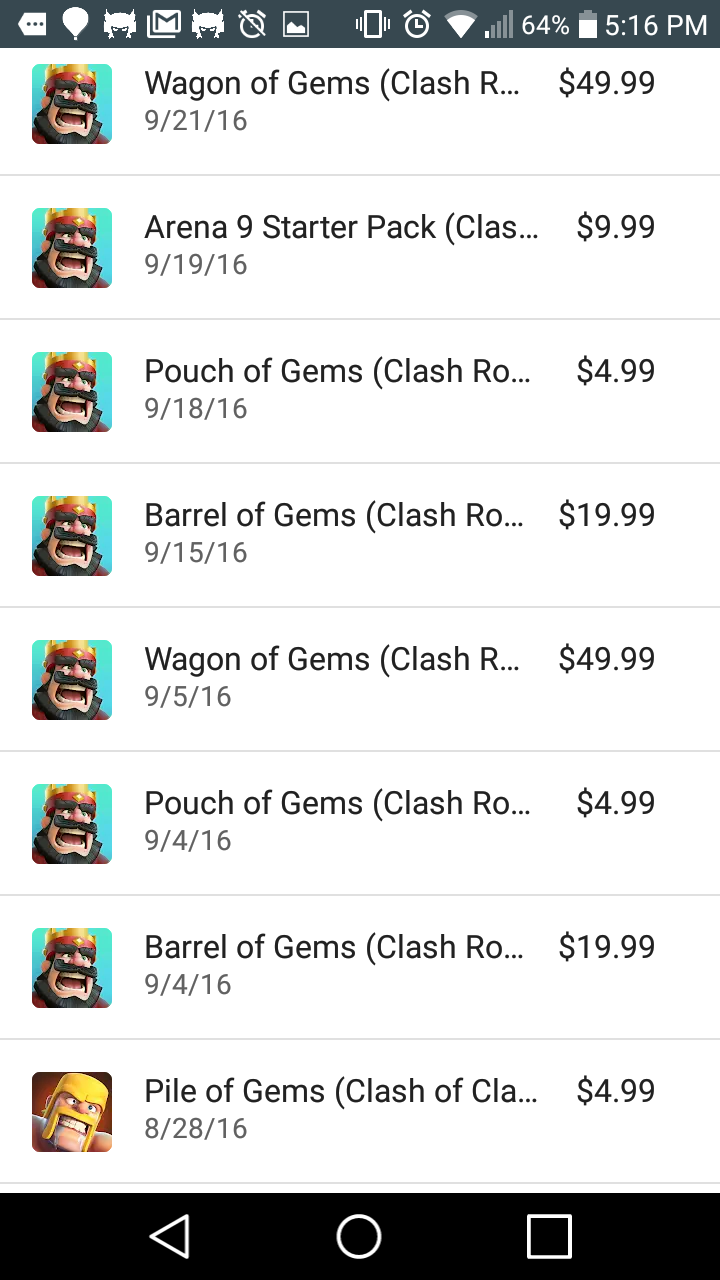
Task: Open Wagon of Gems order dated 9/21/16
Action: click(360, 104)
